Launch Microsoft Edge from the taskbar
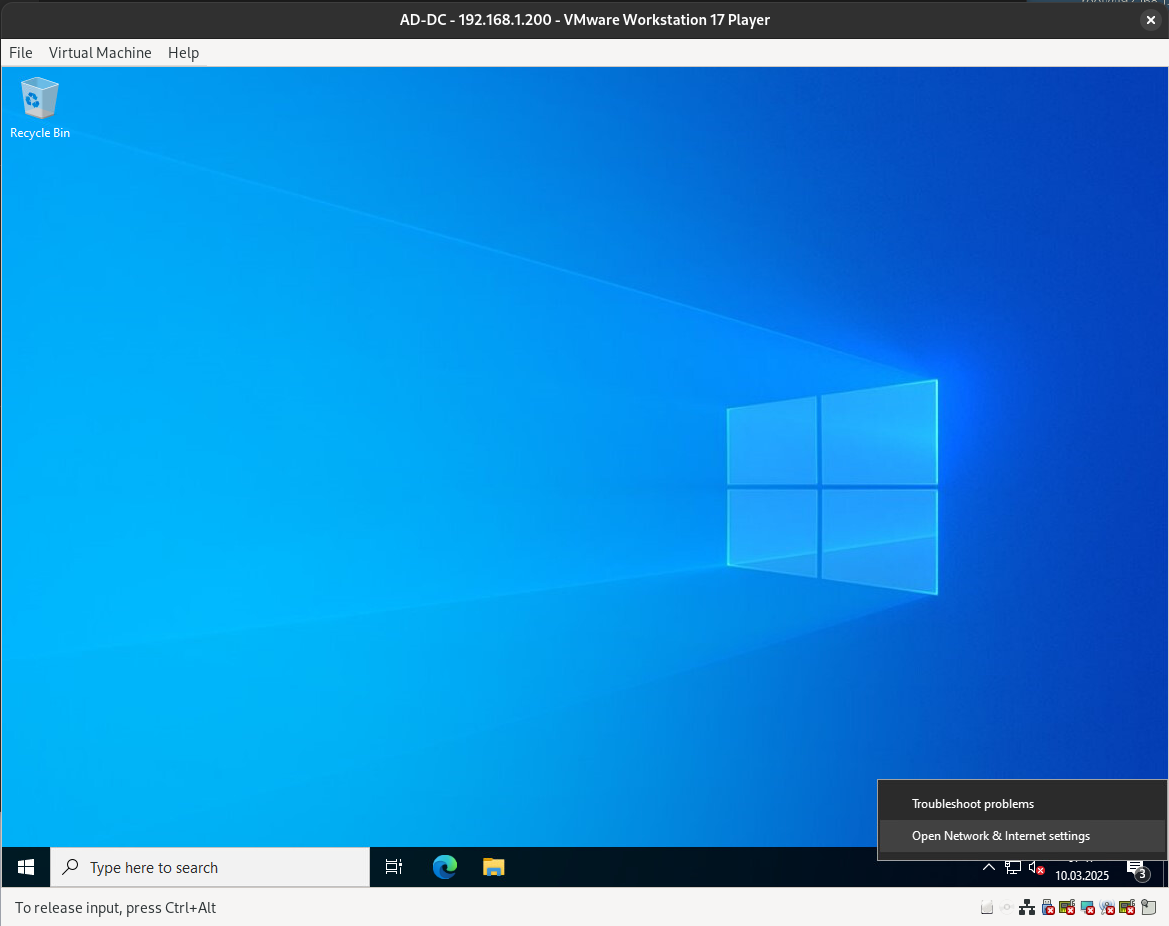This screenshot has width=1169, height=926. (x=445, y=867)
